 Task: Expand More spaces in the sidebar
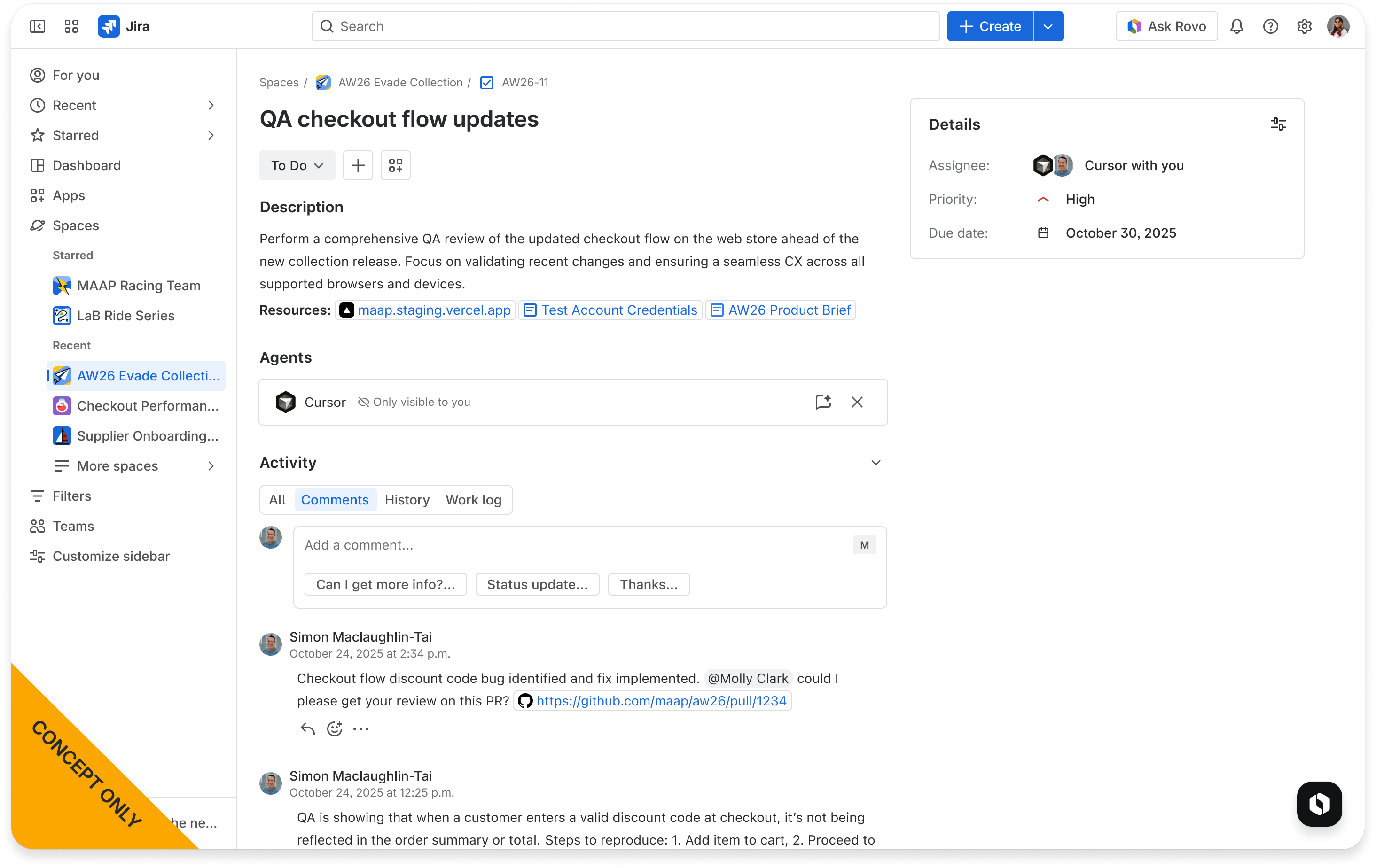click(x=136, y=466)
